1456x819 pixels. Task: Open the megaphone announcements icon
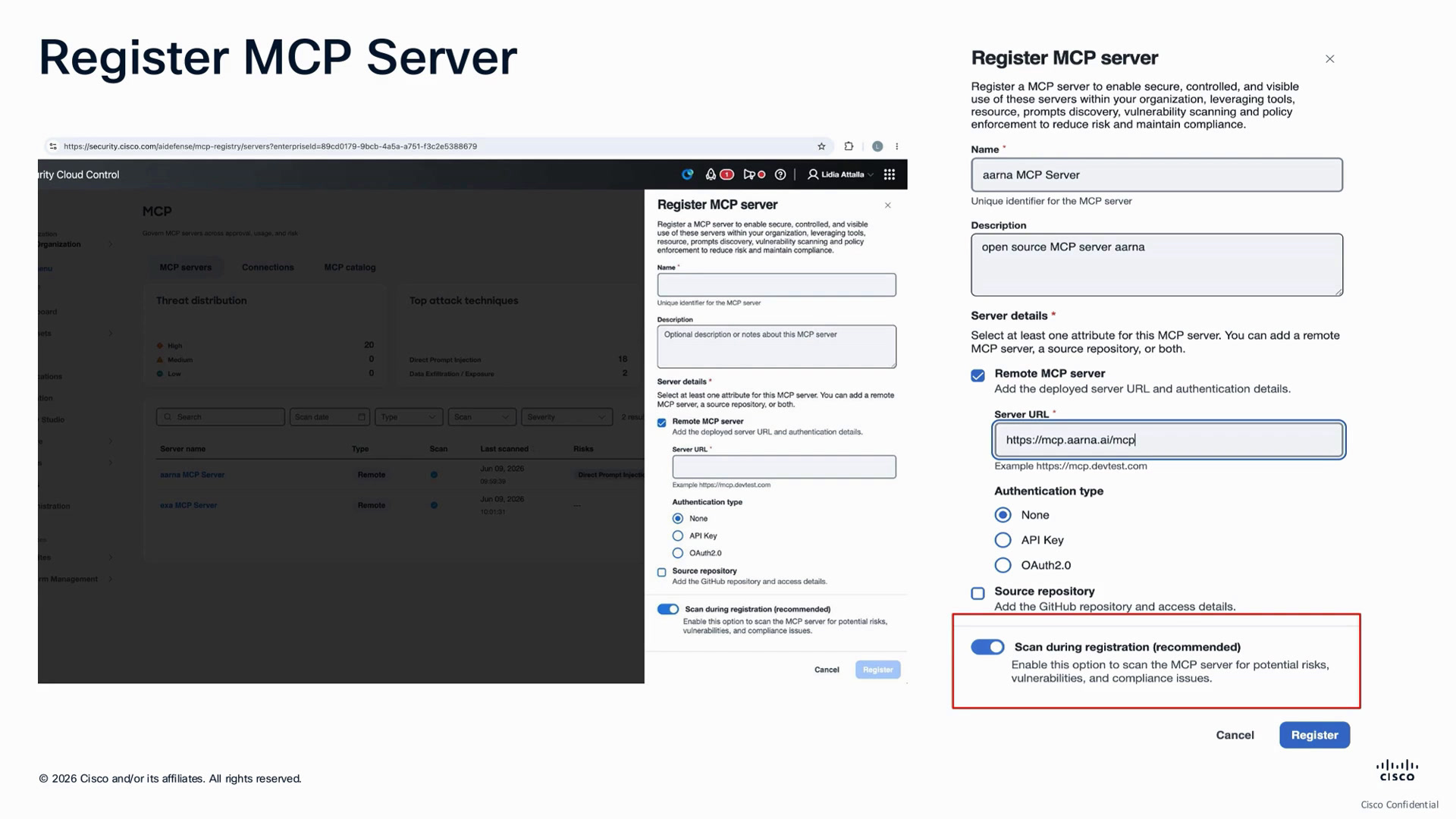(x=749, y=174)
